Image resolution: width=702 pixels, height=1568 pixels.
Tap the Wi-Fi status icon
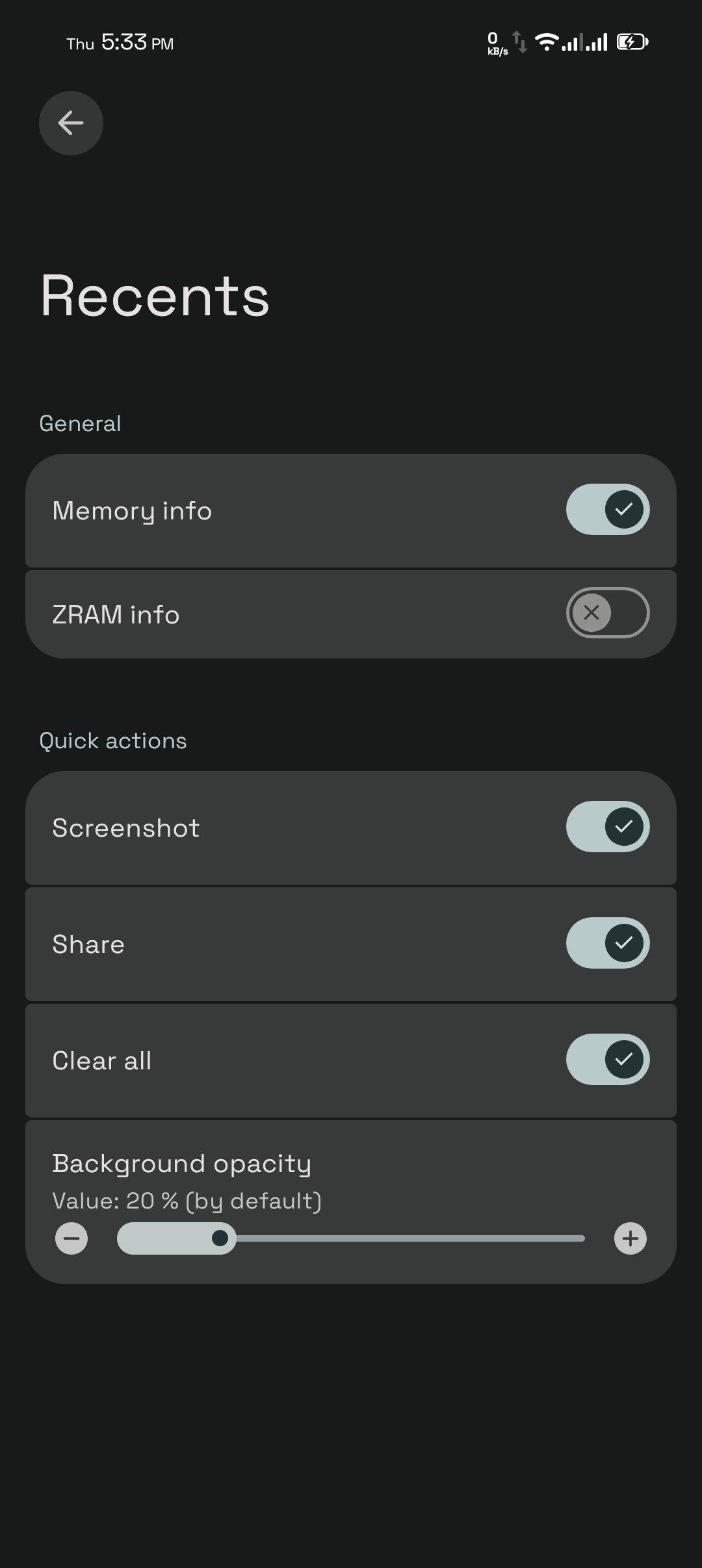(x=547, y=42)
